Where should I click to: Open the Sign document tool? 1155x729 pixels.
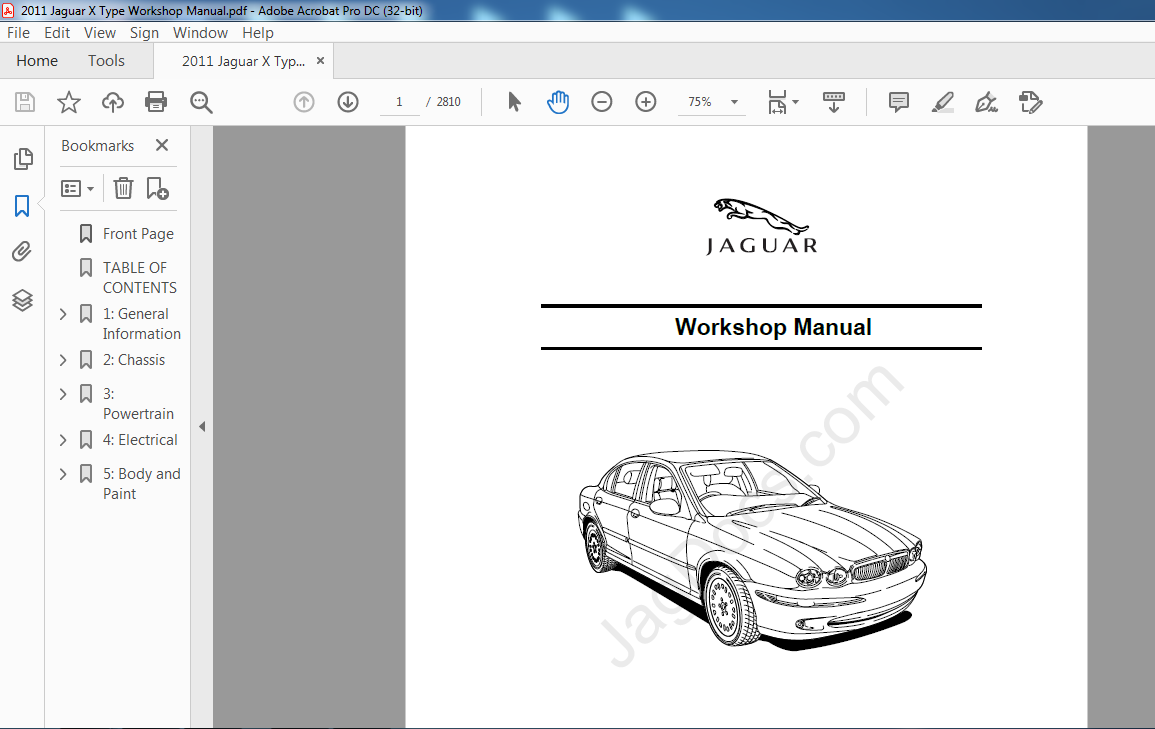coord(986,102)
